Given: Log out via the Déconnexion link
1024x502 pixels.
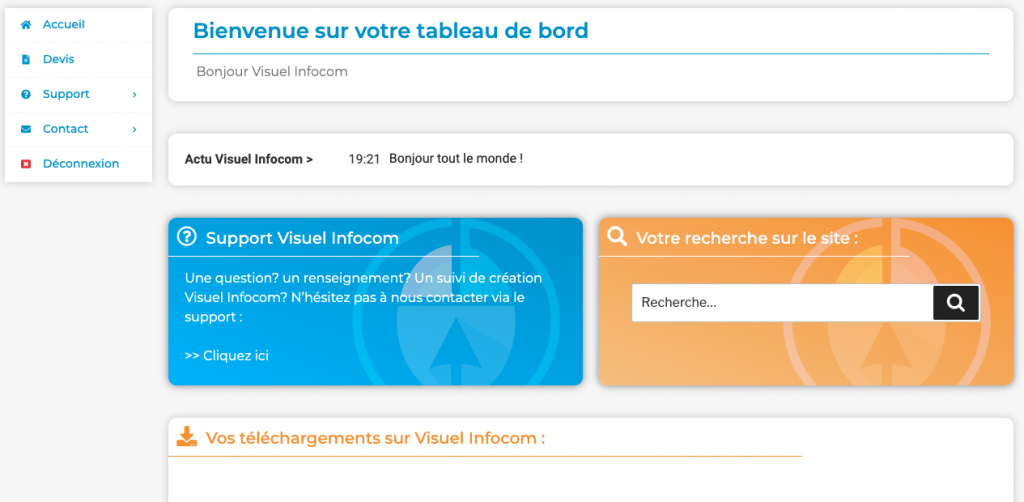Looking at the screenshot, I should click(x=81, y=164).
